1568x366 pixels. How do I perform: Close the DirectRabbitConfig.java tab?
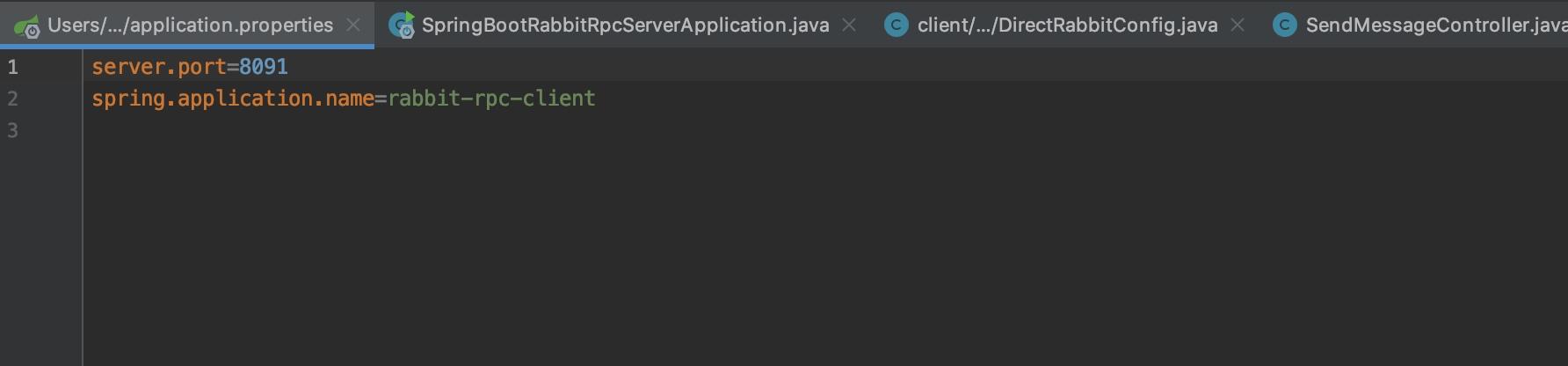pos(1238,26)
